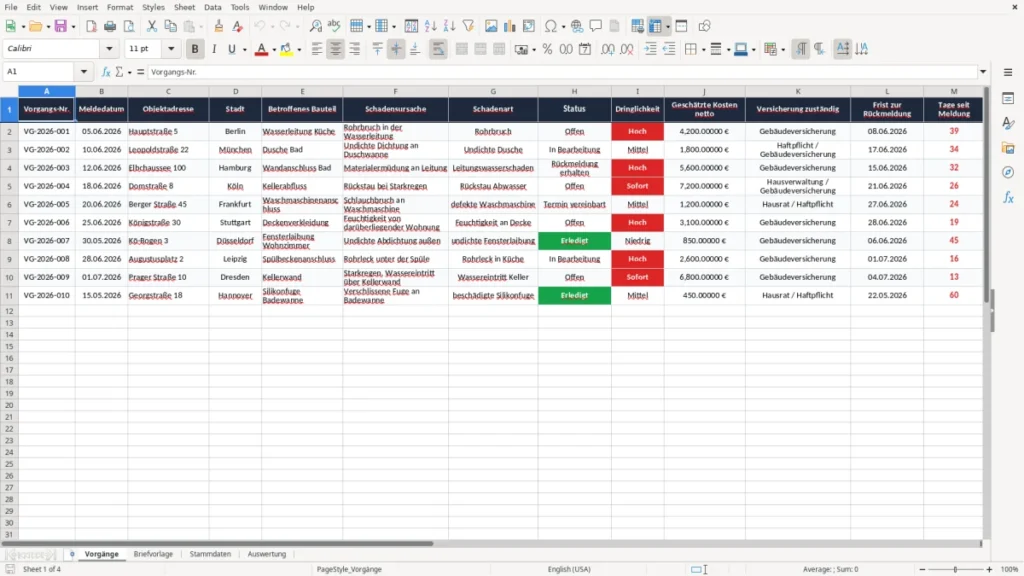Insert a chart using Chart icon

[510, 26]
